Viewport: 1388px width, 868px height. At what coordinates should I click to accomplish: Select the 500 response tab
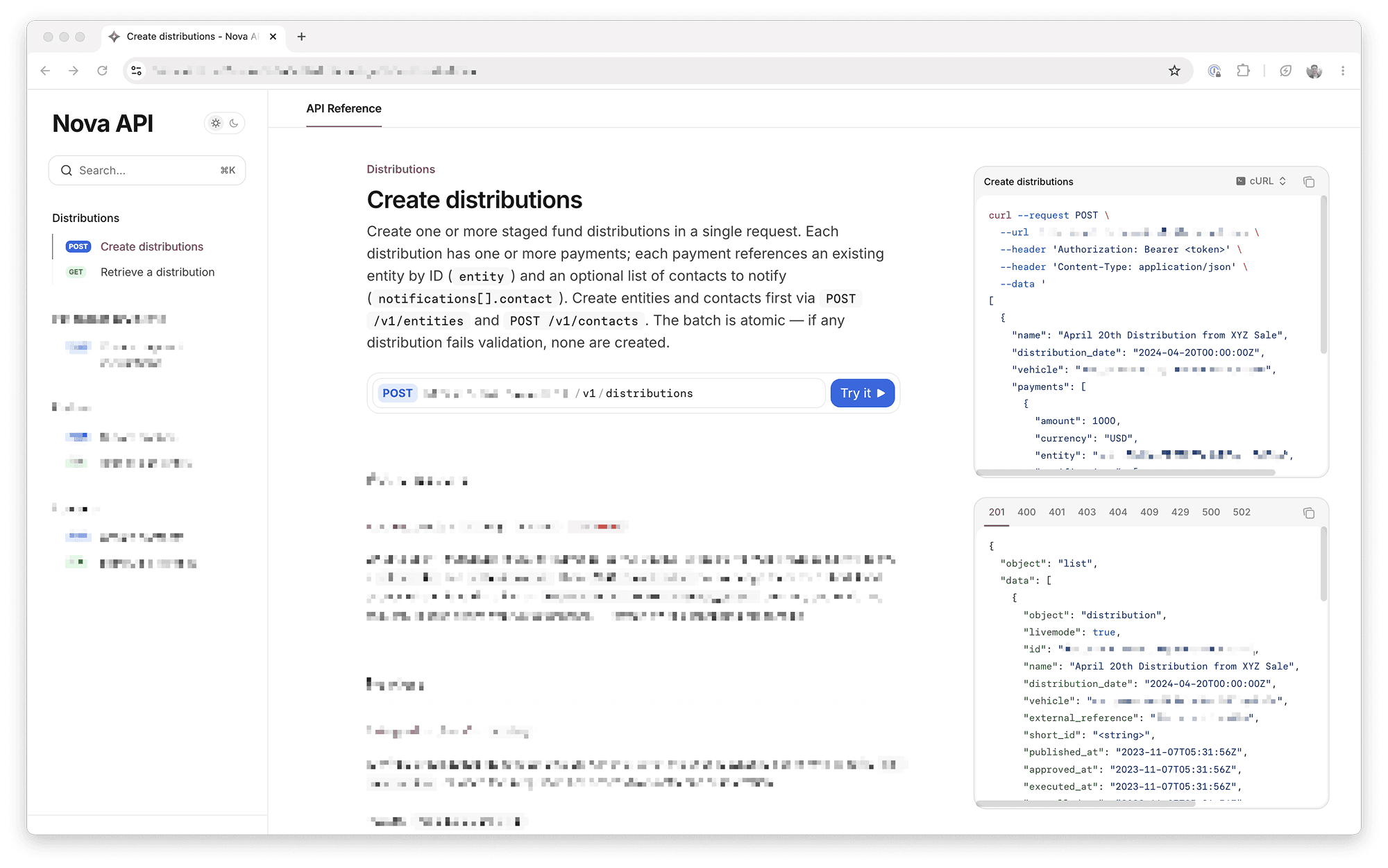[x=1211, y=513]
